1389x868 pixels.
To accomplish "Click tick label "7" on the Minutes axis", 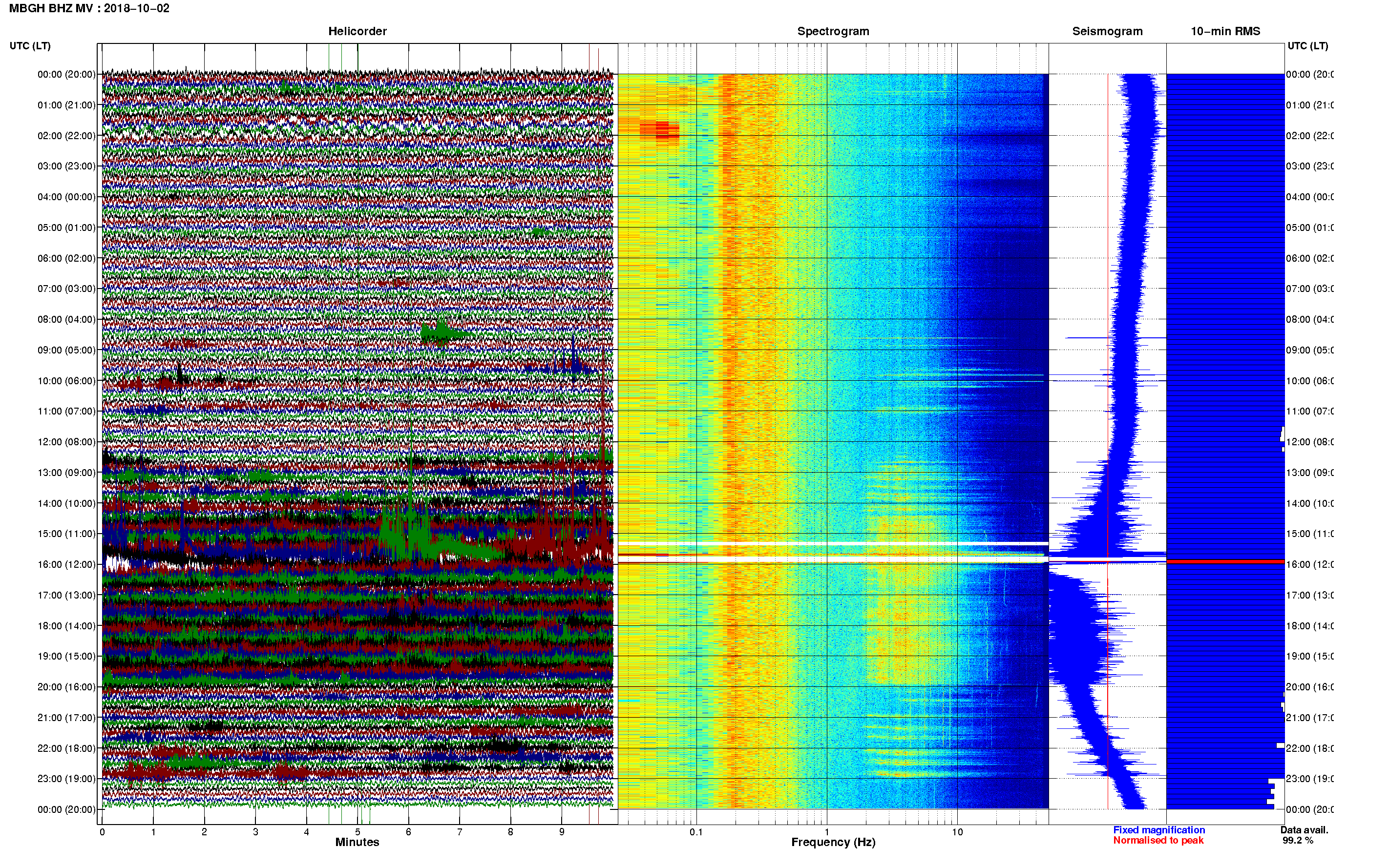I will coord(460,832).
